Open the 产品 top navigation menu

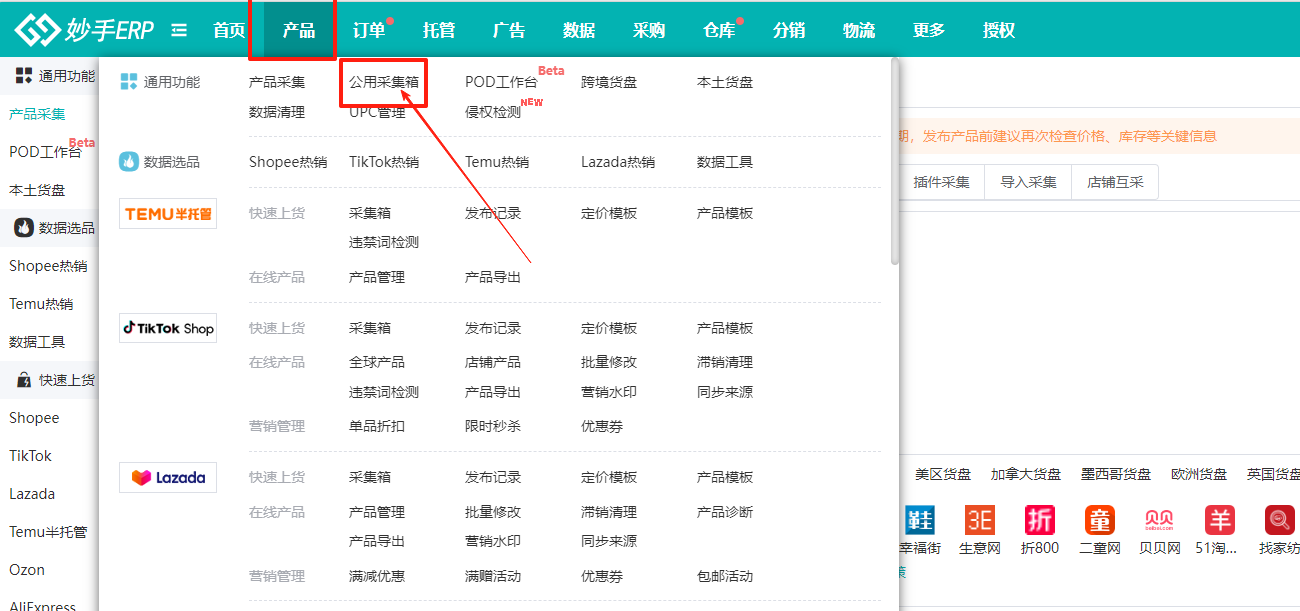tap(299, 30)
